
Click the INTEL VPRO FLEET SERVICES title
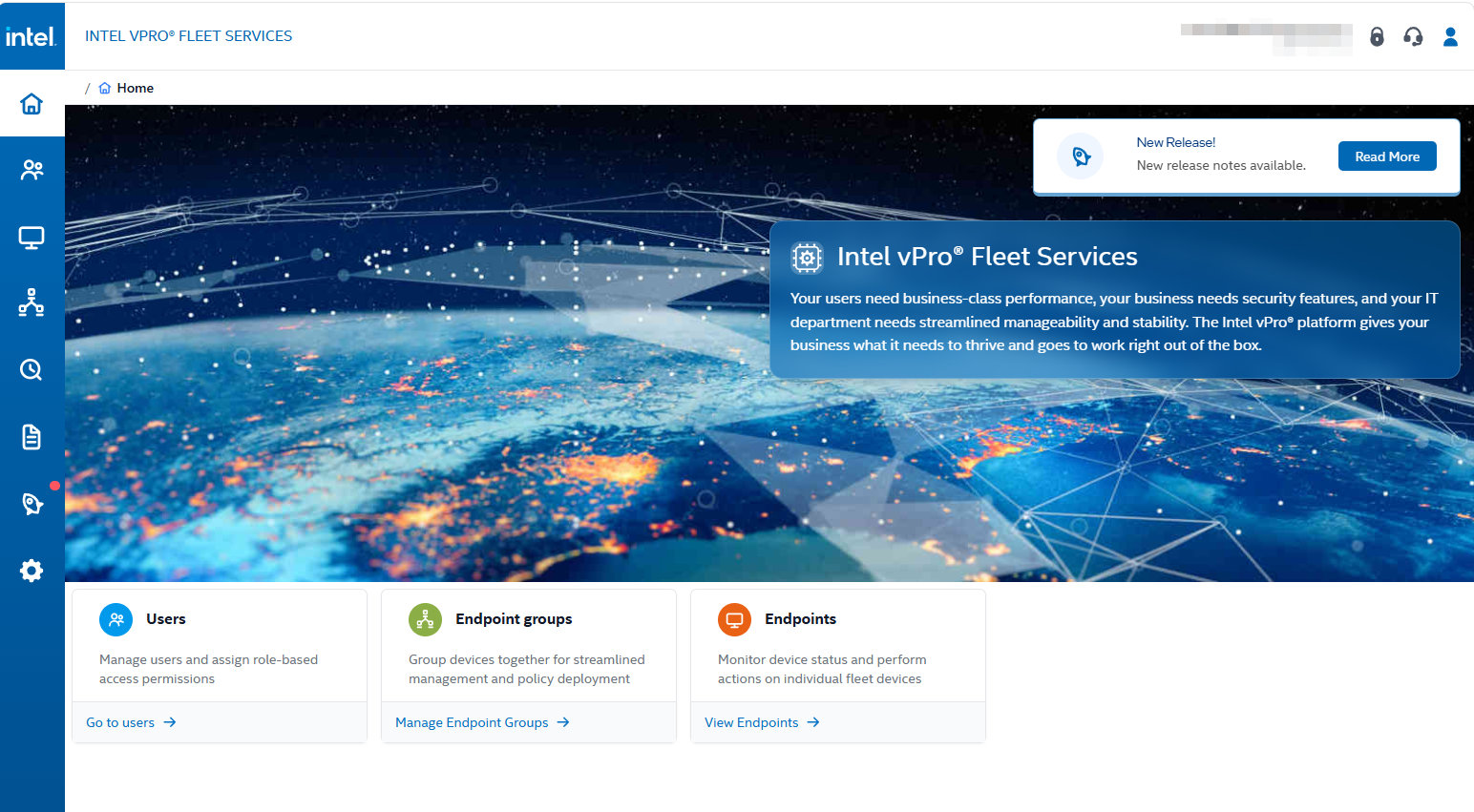[x=189, y=36]
